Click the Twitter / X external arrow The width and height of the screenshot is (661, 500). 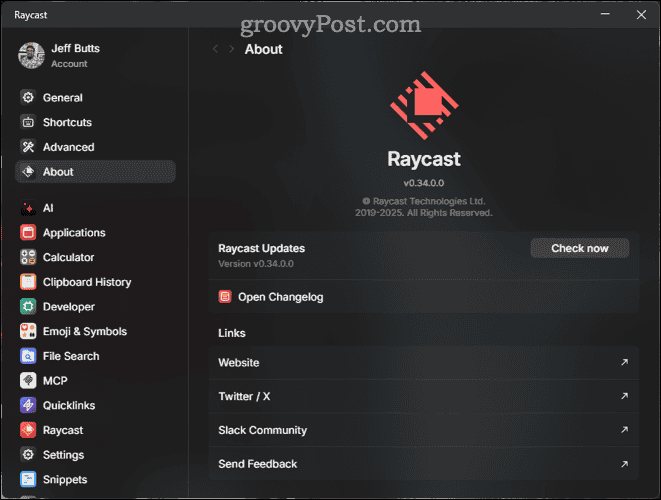point(624,396)
